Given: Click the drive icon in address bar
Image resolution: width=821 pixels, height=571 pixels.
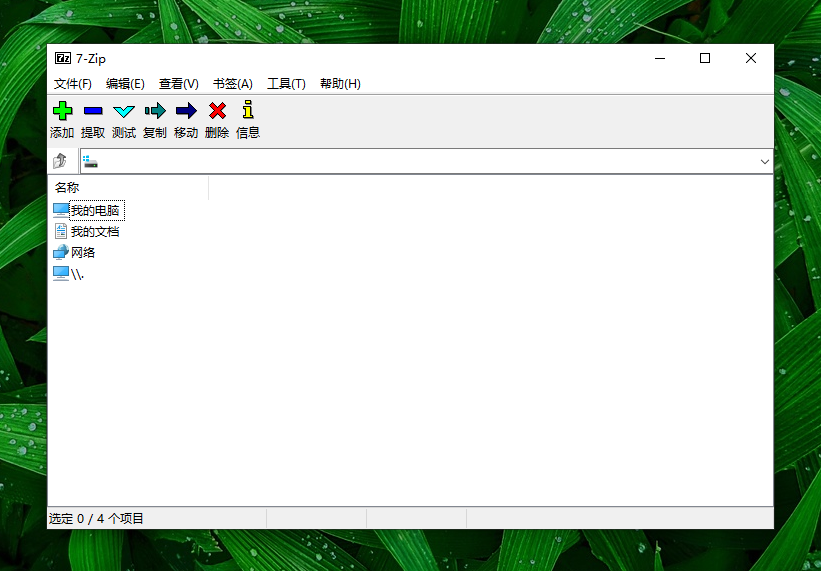Looking at the screenshot, I should pos(90,162).
